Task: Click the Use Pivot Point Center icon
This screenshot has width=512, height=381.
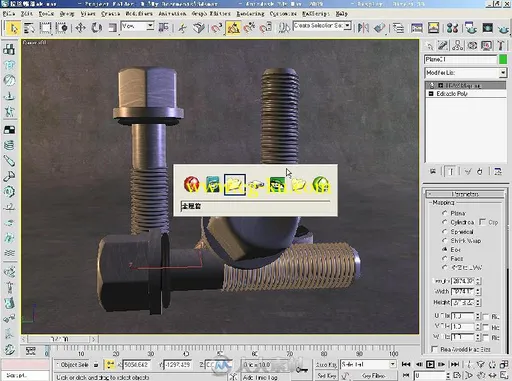Action: point(163,28)
